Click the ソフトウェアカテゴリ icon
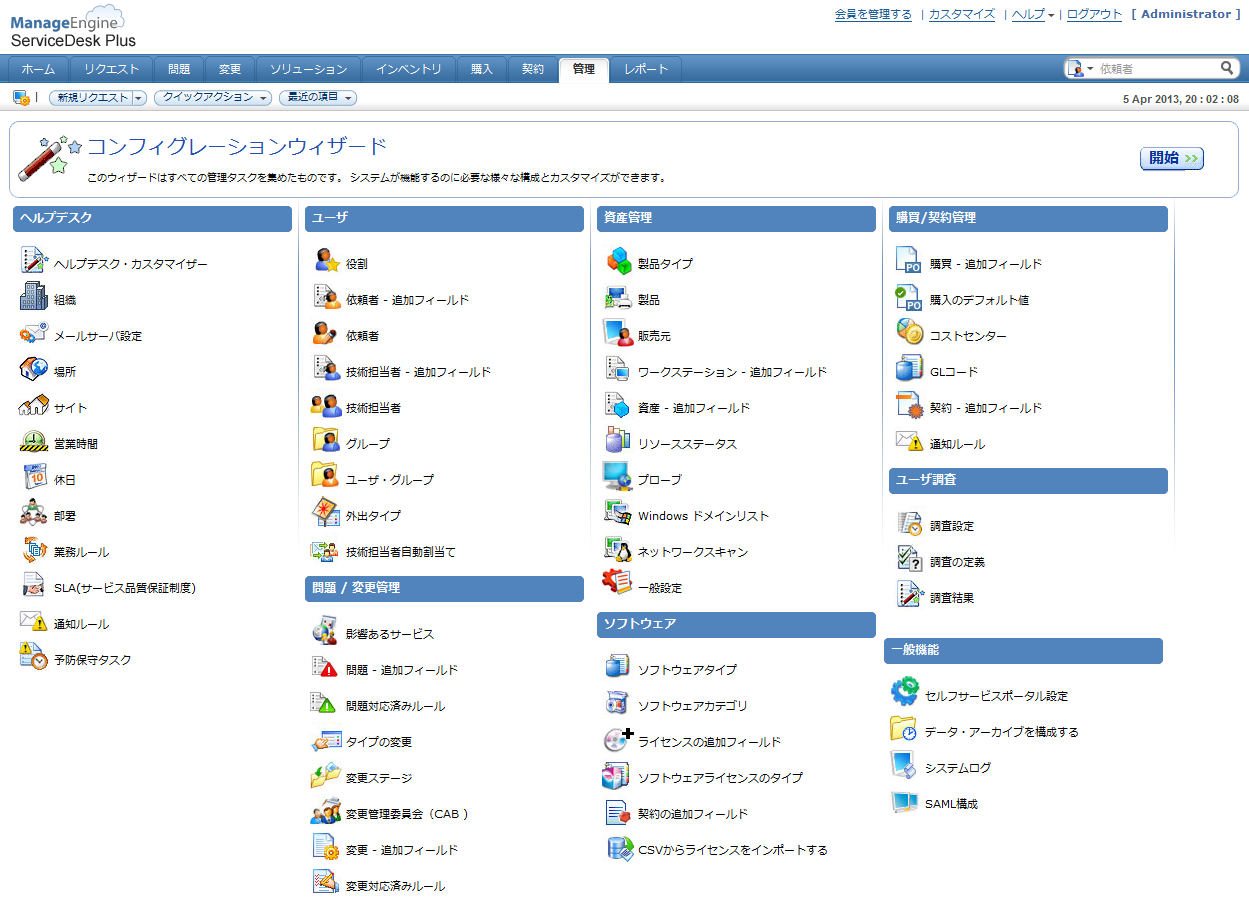This screenshot has height=901, width=1249. coord(618,704)
